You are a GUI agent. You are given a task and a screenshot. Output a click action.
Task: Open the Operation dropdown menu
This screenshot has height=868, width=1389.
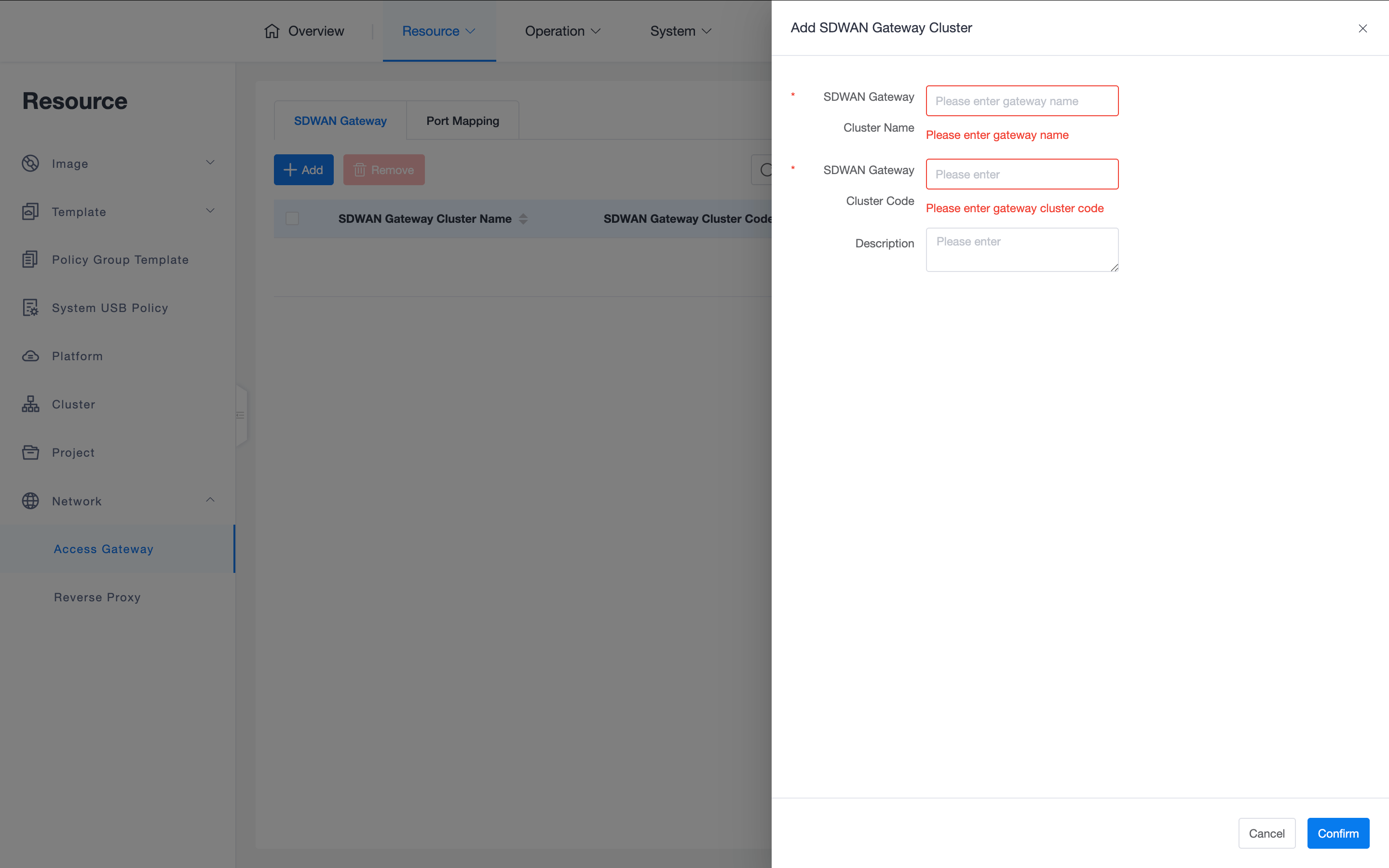tap(562, 31)
